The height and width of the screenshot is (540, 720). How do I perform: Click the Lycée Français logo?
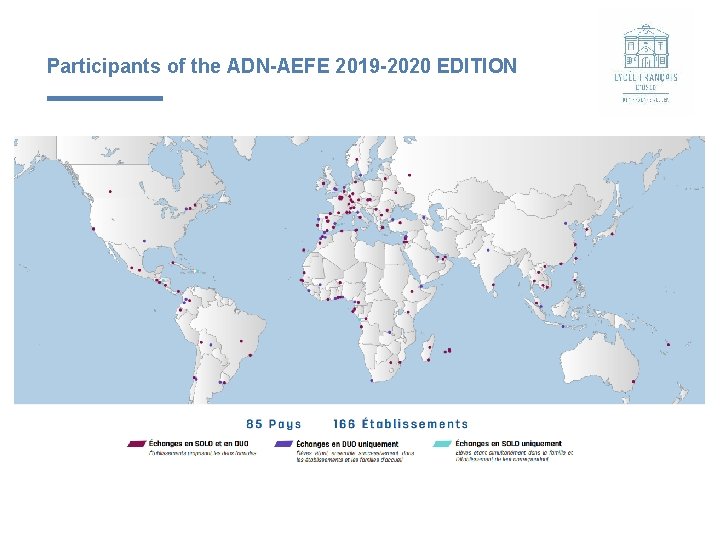point(646,63)
